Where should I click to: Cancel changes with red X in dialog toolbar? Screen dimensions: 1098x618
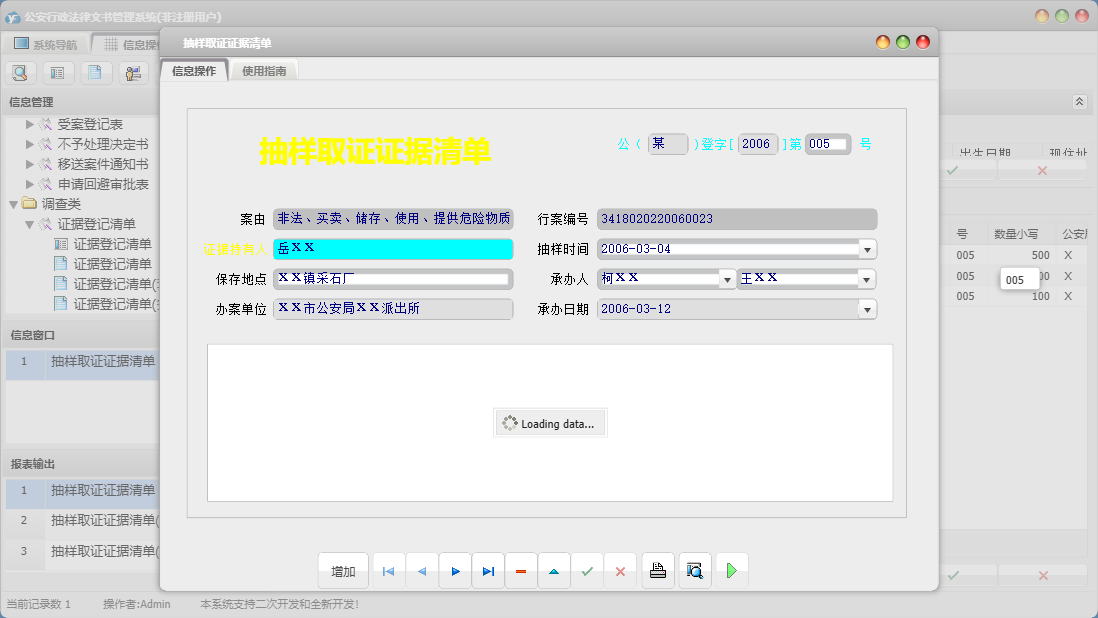click(x=620, y=571)
